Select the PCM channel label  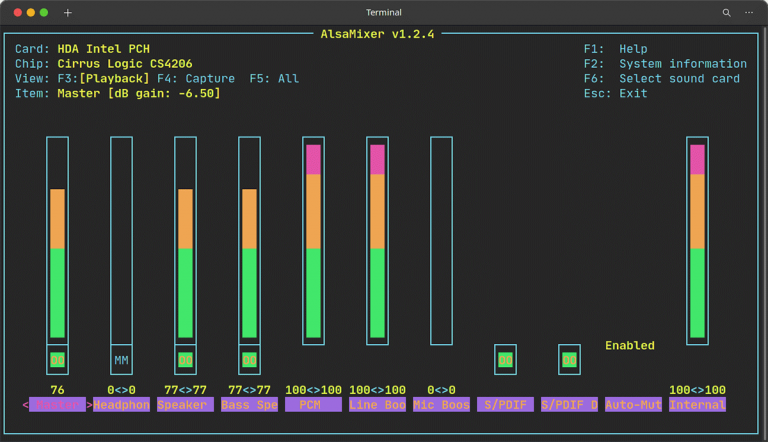[313, 405]
